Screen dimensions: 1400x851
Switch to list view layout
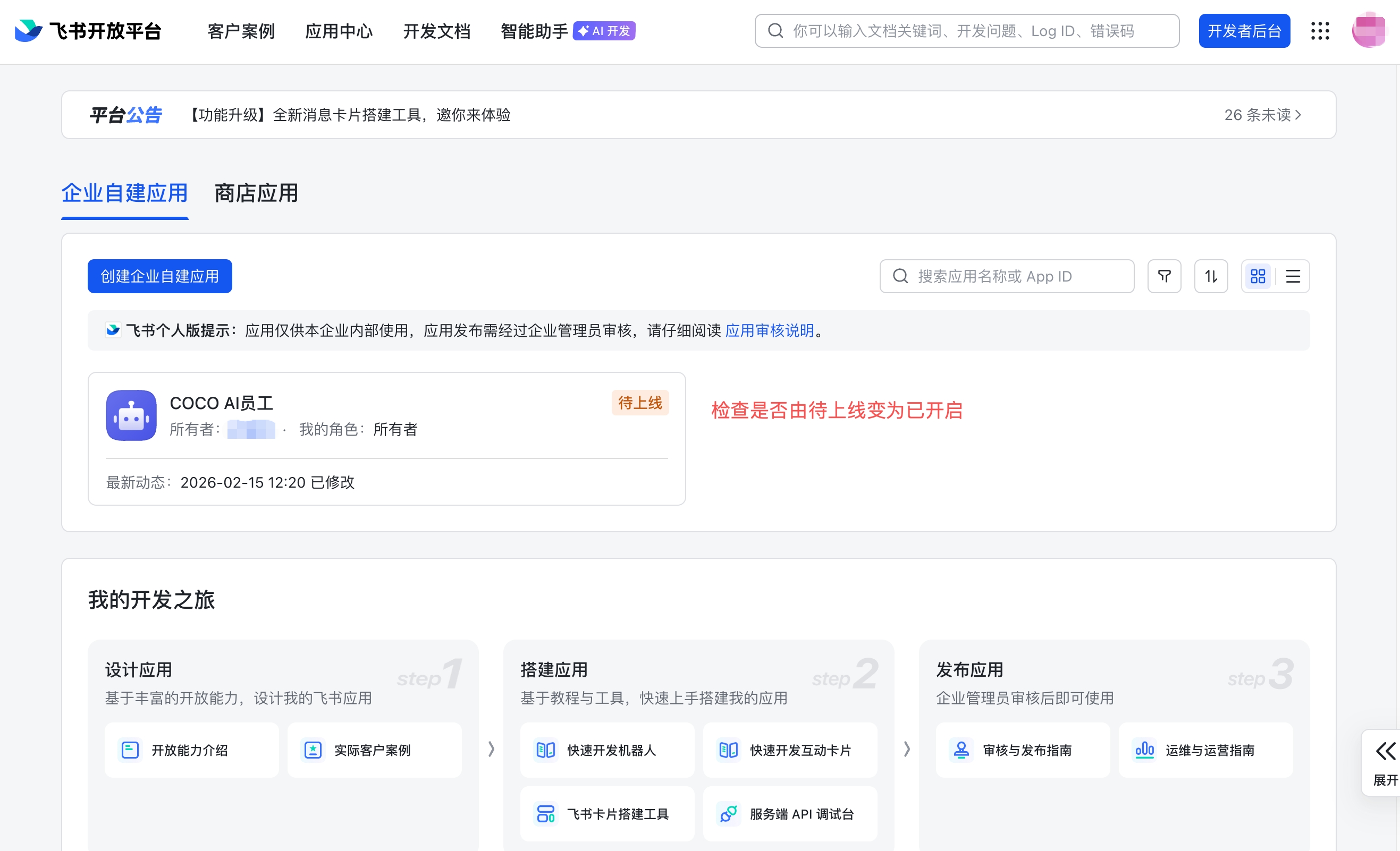[x=1293, y=276]
